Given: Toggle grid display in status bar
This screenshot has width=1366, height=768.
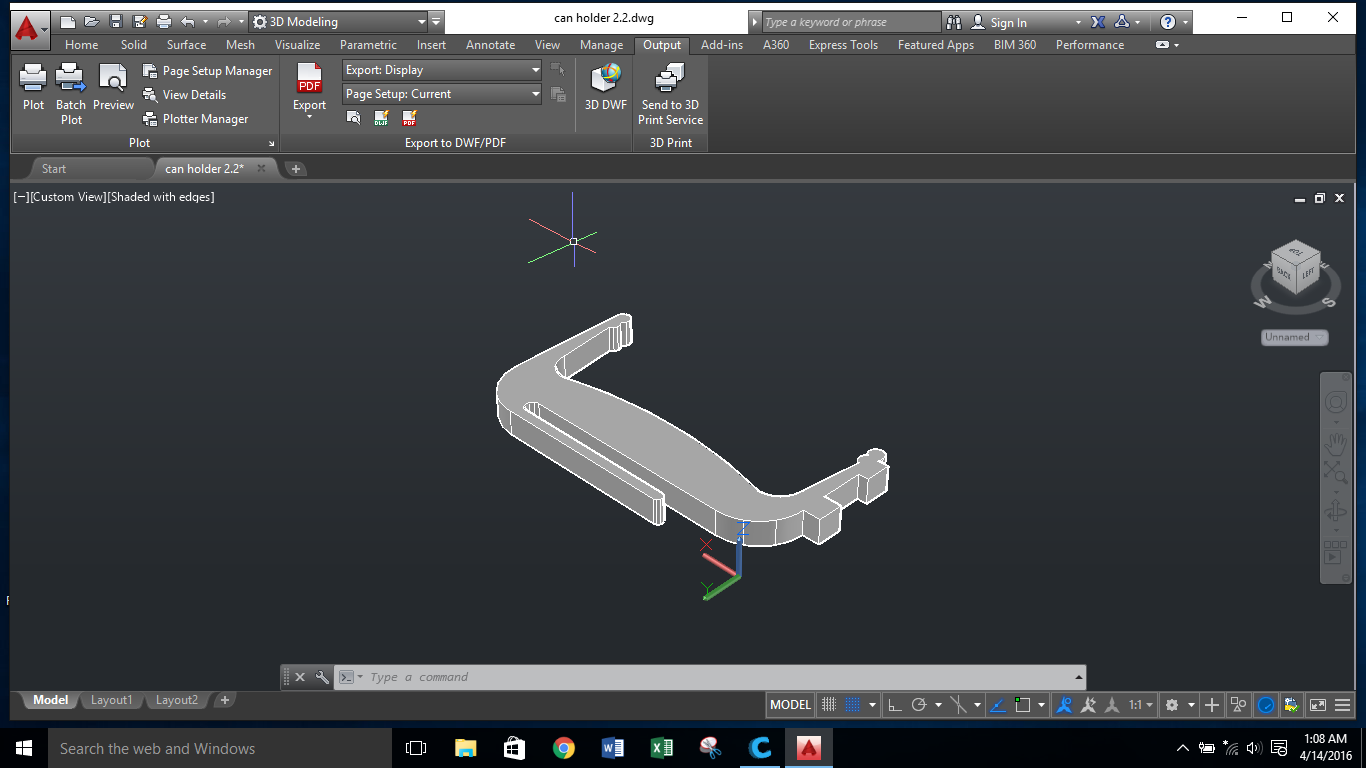Looking at the screenshot, I should 828,705.
